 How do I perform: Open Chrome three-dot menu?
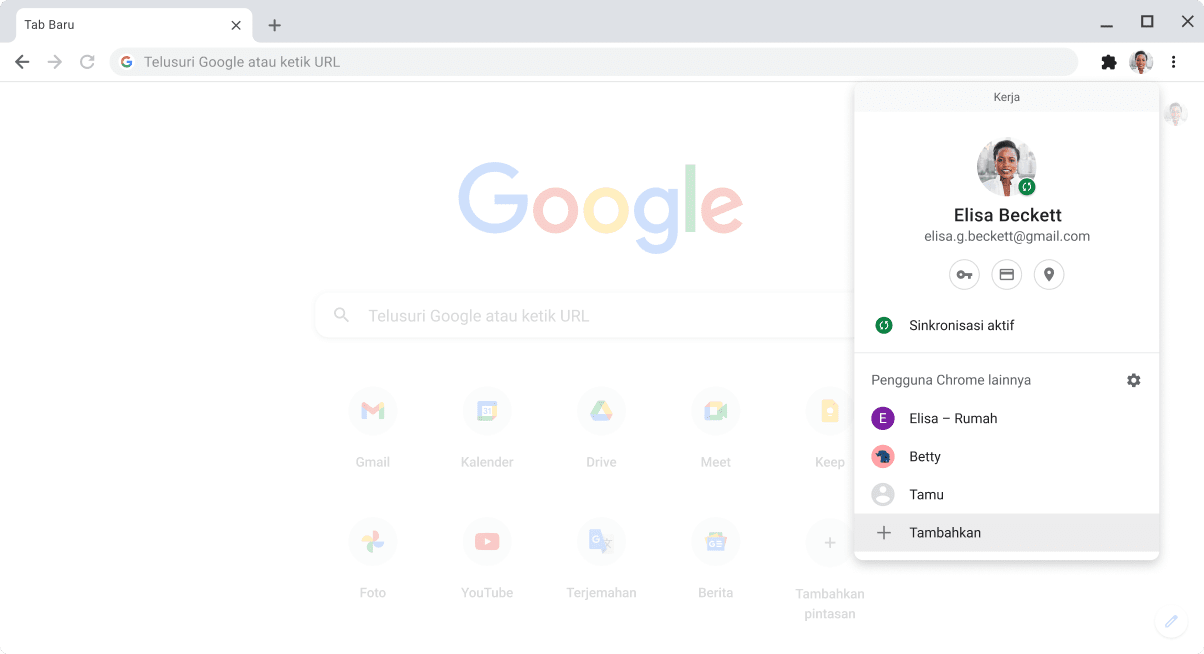[1174, 62]
